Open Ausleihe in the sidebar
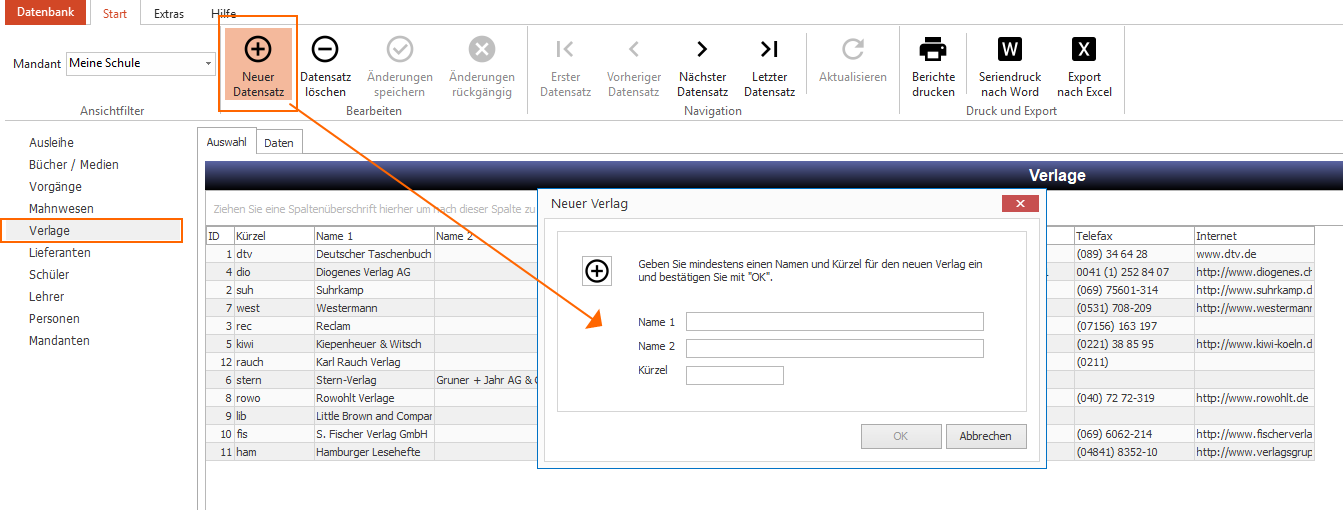 tap(52, 143)
